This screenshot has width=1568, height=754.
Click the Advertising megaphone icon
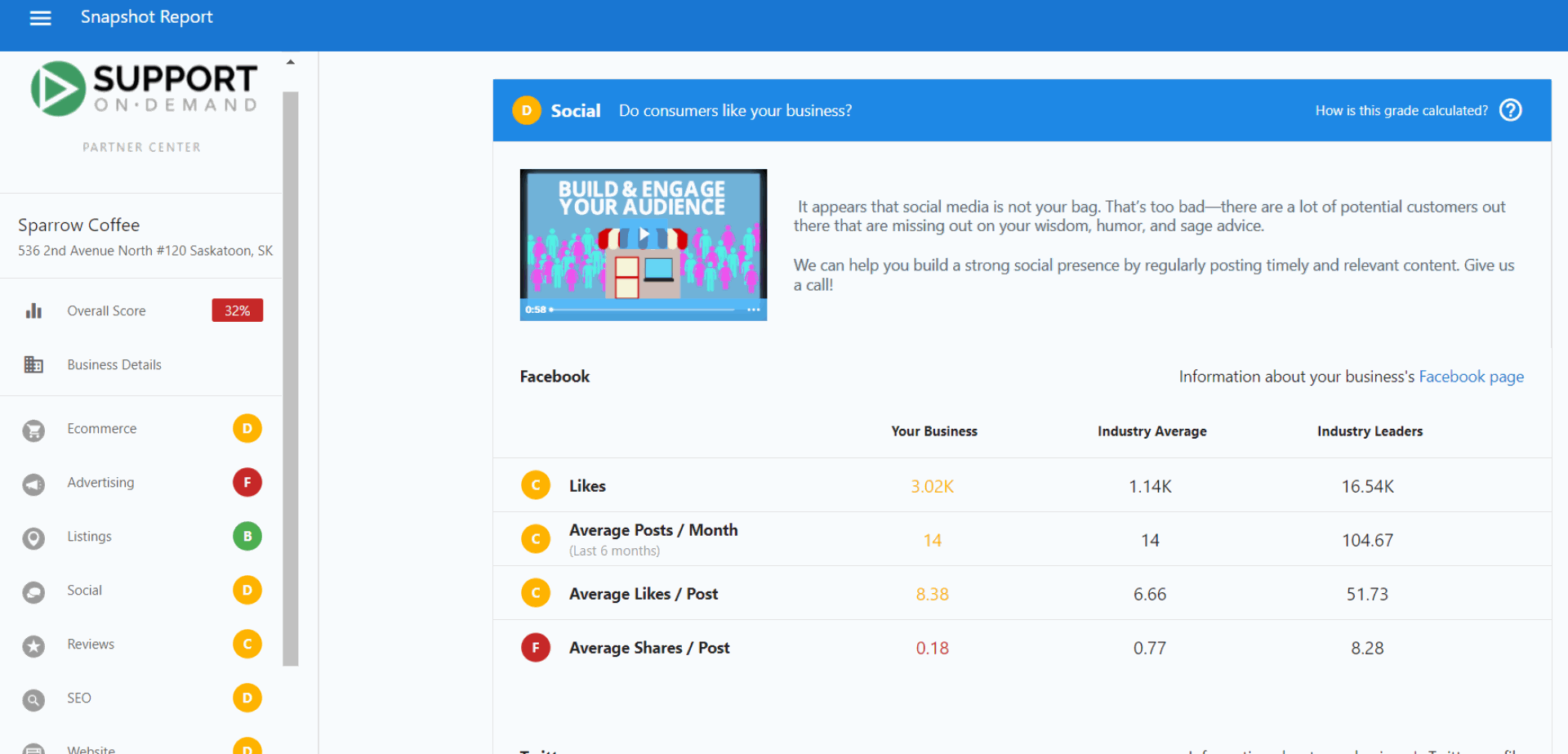[x=33, y=484]
